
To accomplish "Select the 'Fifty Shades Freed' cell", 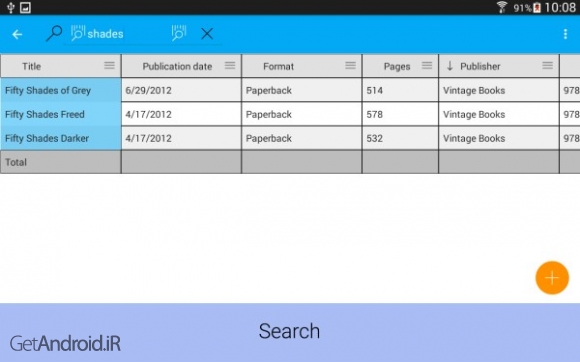I will 61,114.
